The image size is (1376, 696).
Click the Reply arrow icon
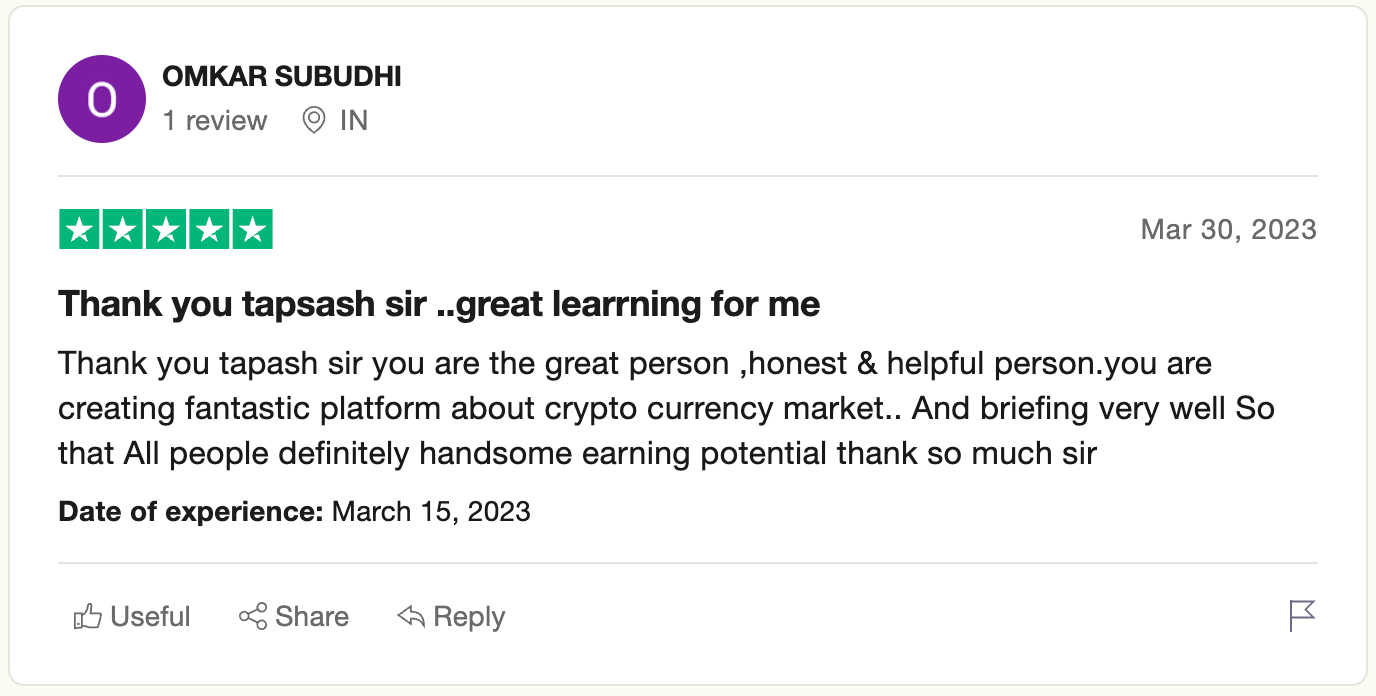pos(411,617)
